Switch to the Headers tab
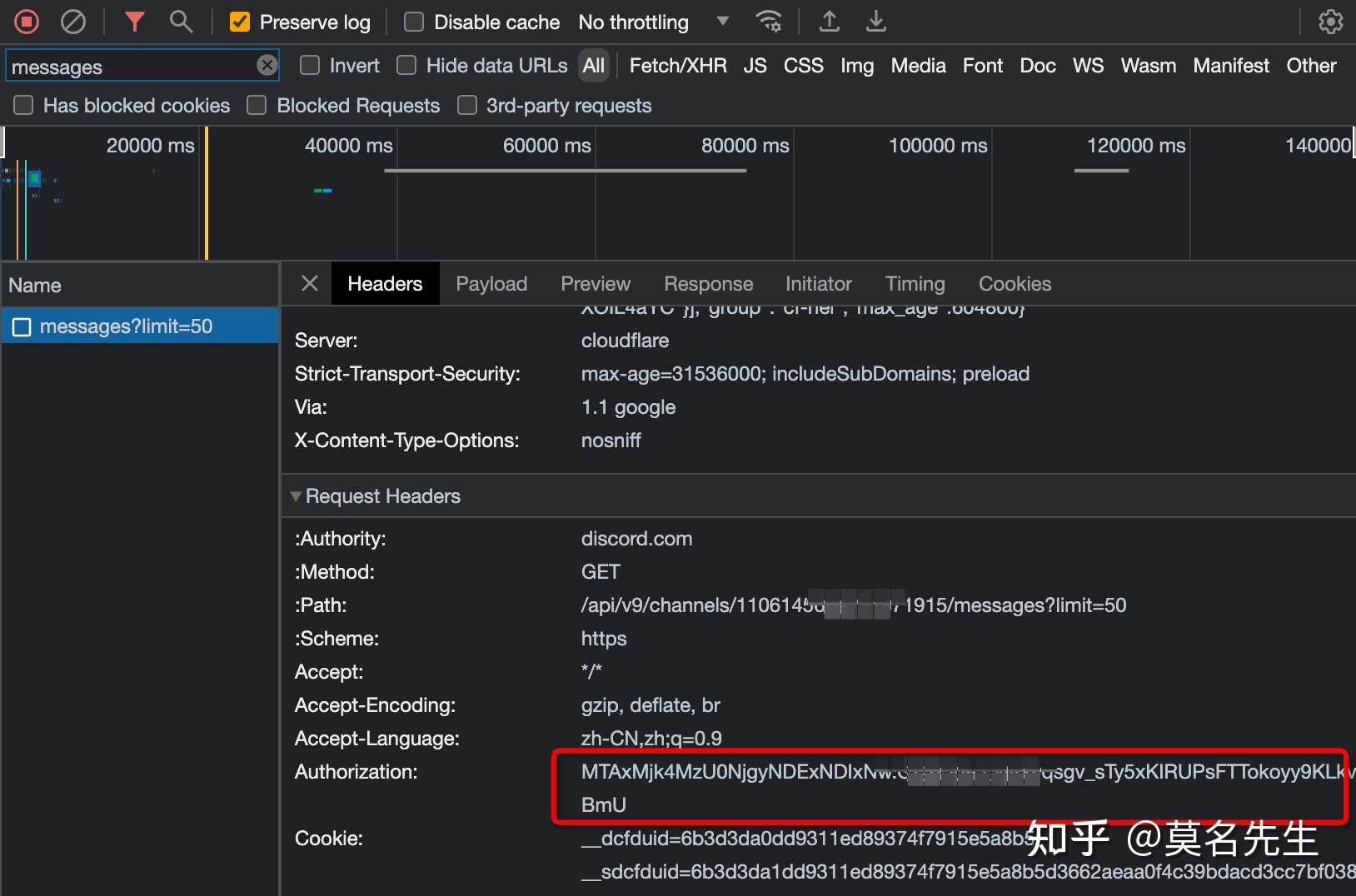The width and height of the screenshot is (1356, 896). click(x=385, y=283)
